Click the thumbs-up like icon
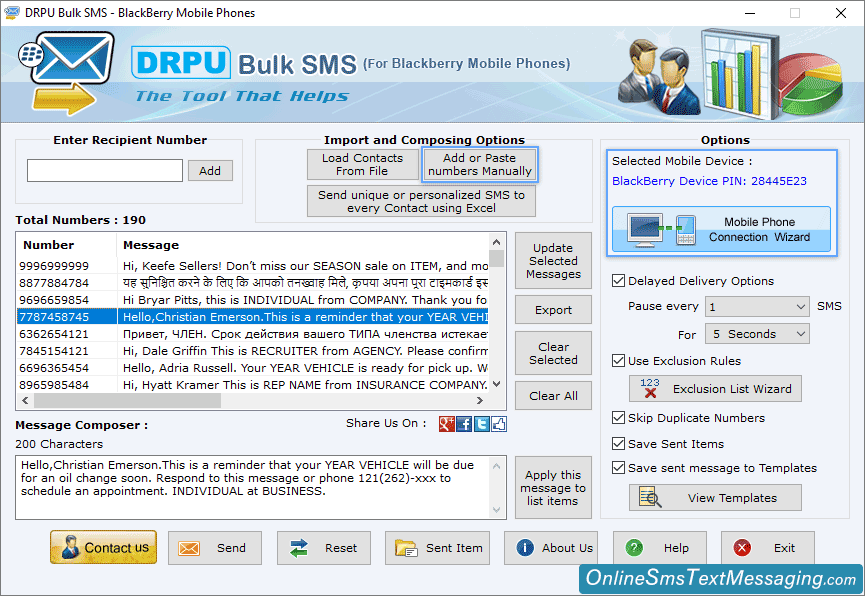This screenshot has width=865, height=596. tap(499, 424)
